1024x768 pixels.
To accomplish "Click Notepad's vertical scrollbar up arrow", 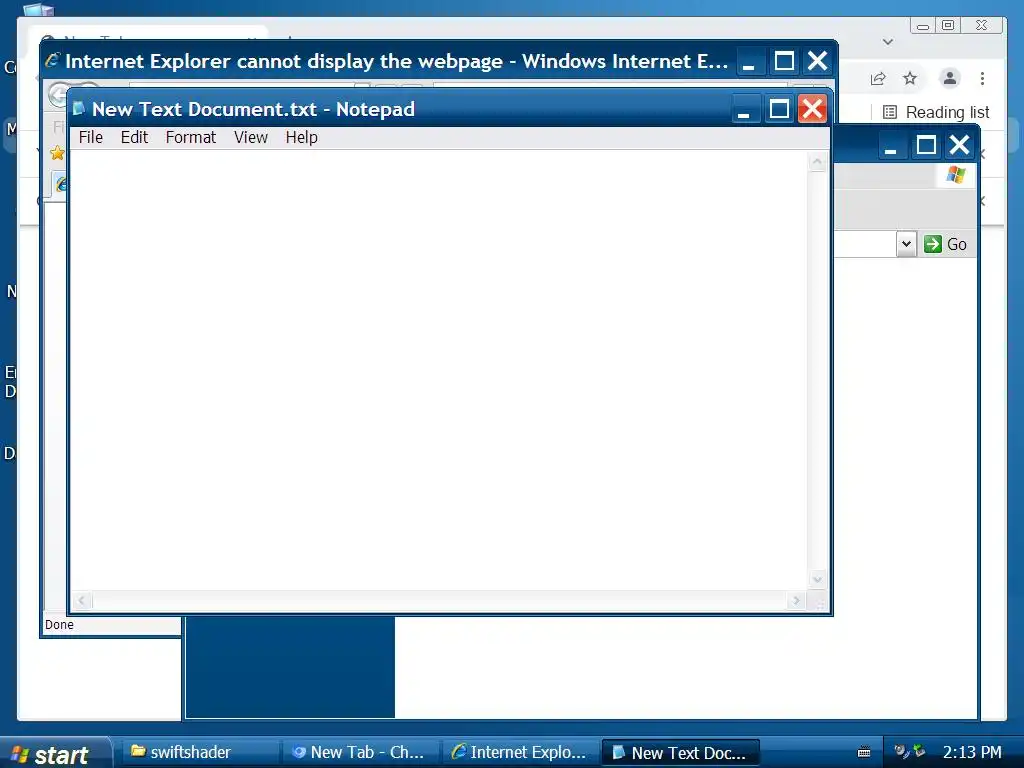I will pos(817,161).
